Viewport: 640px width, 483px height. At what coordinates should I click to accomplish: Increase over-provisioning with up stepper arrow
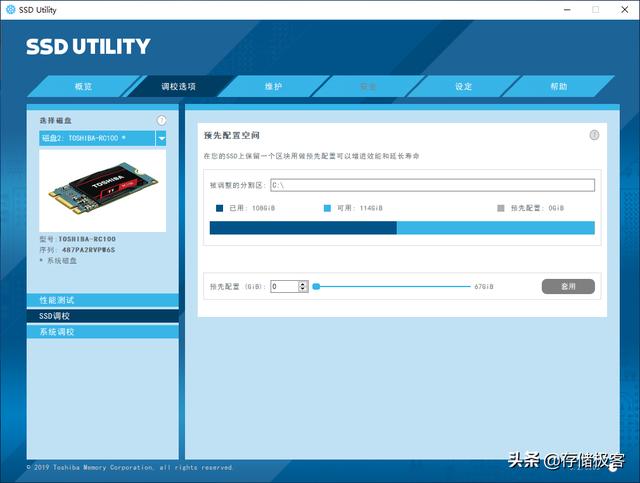point(303,283)
